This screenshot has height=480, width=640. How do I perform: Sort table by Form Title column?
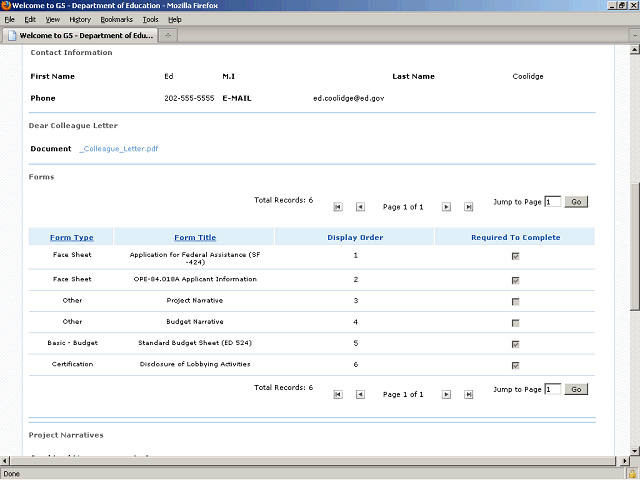[x=195, y=237]
